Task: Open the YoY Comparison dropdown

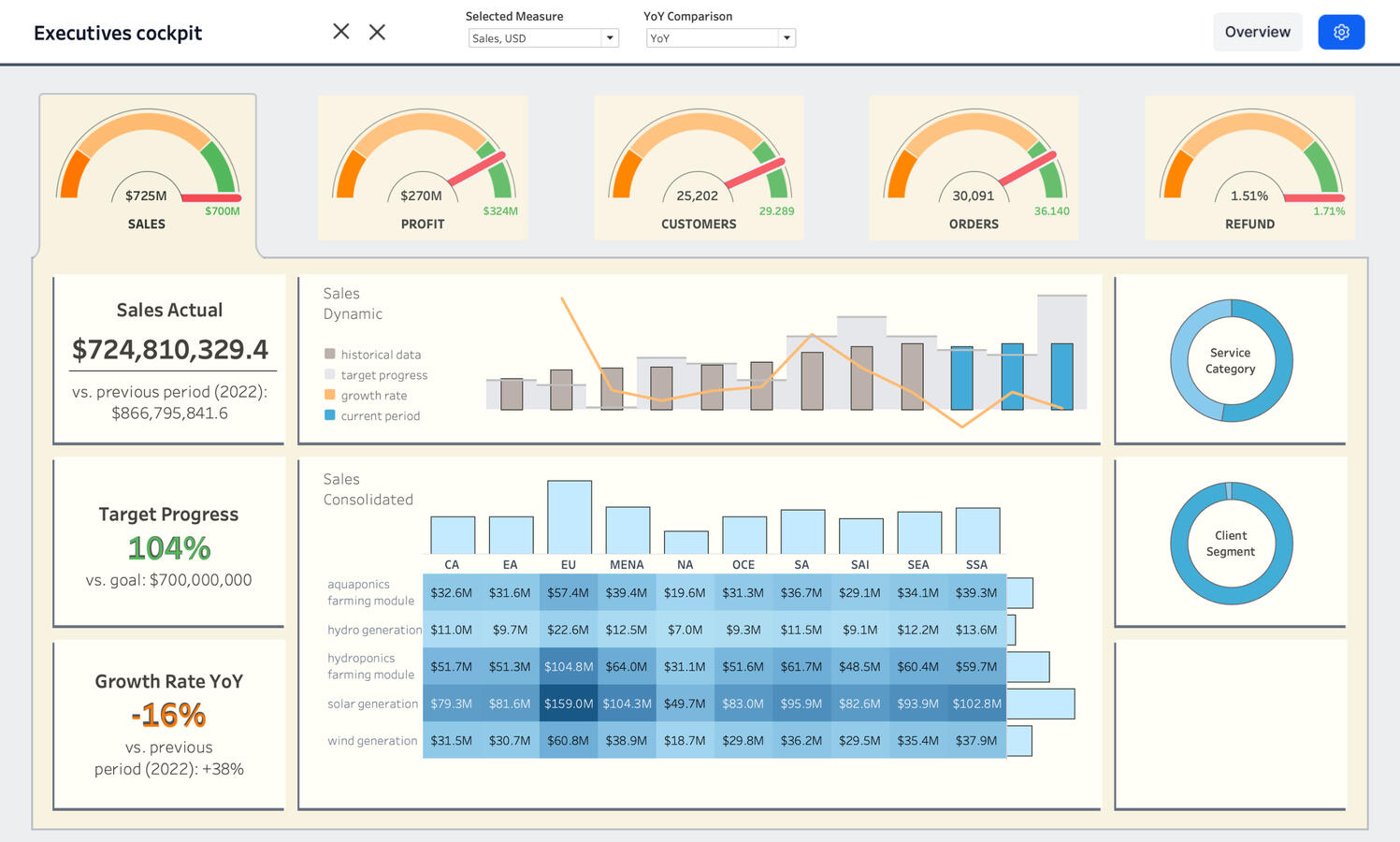Action: pos(720,38)
